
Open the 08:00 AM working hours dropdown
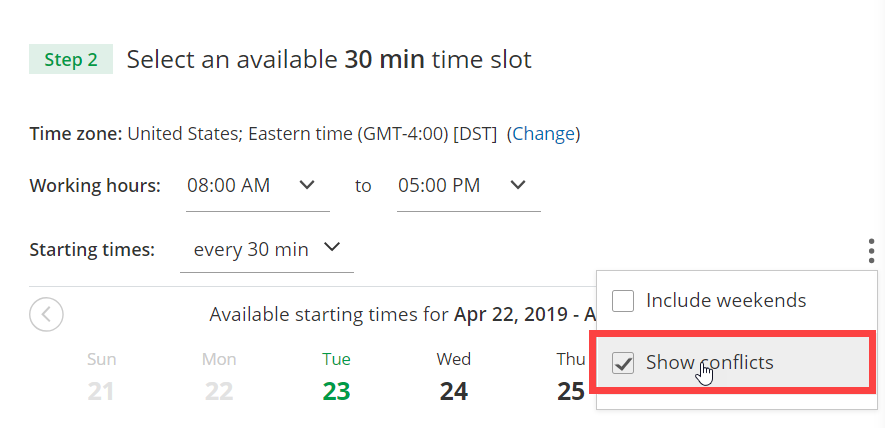click(257, 186)
